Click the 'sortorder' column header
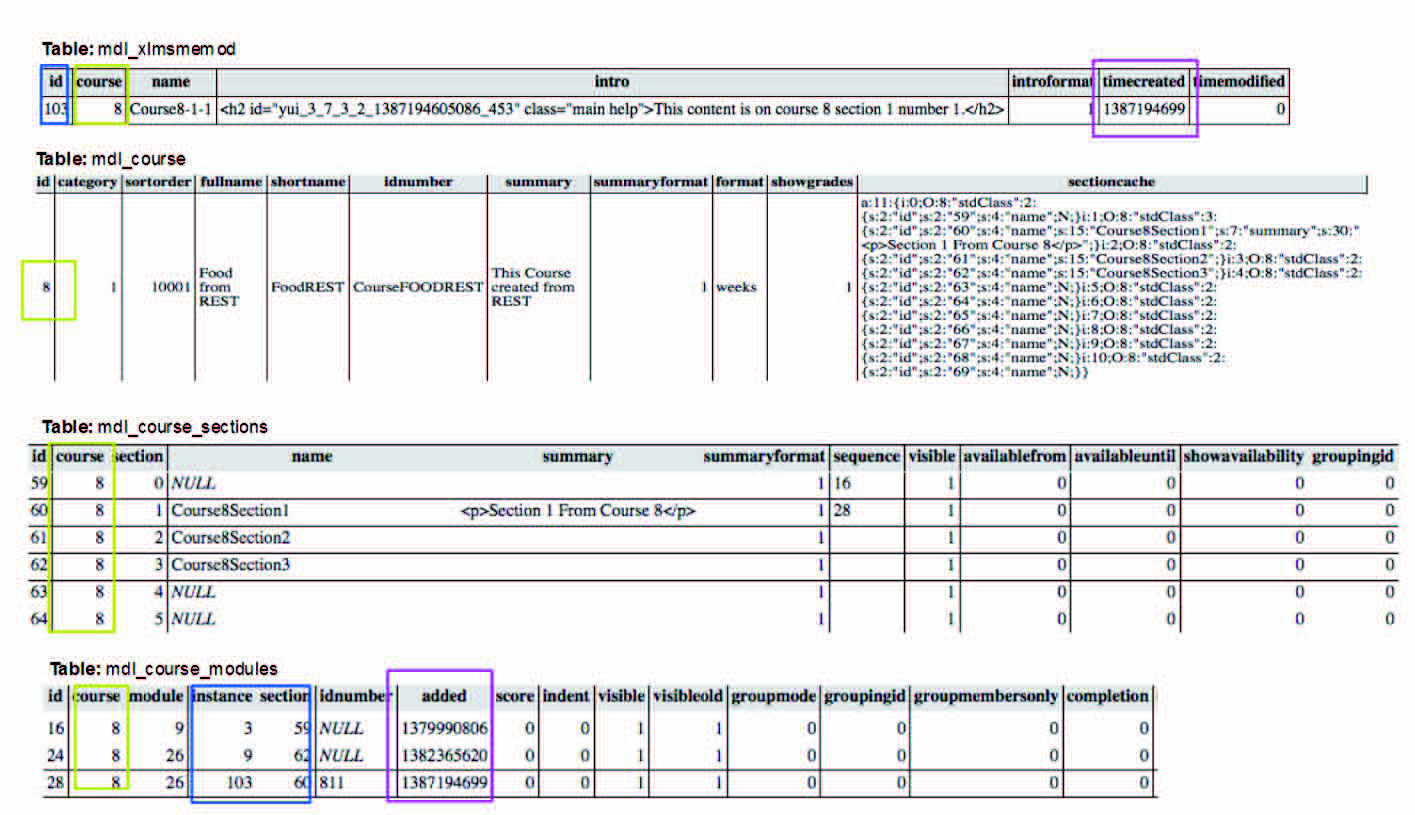This screenshot has width=1415, height=815. pos(158,182)
